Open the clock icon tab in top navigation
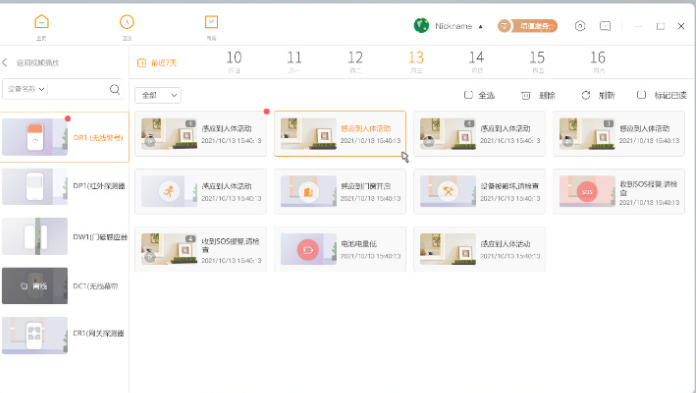696x393 pixels. coord(127,27)
